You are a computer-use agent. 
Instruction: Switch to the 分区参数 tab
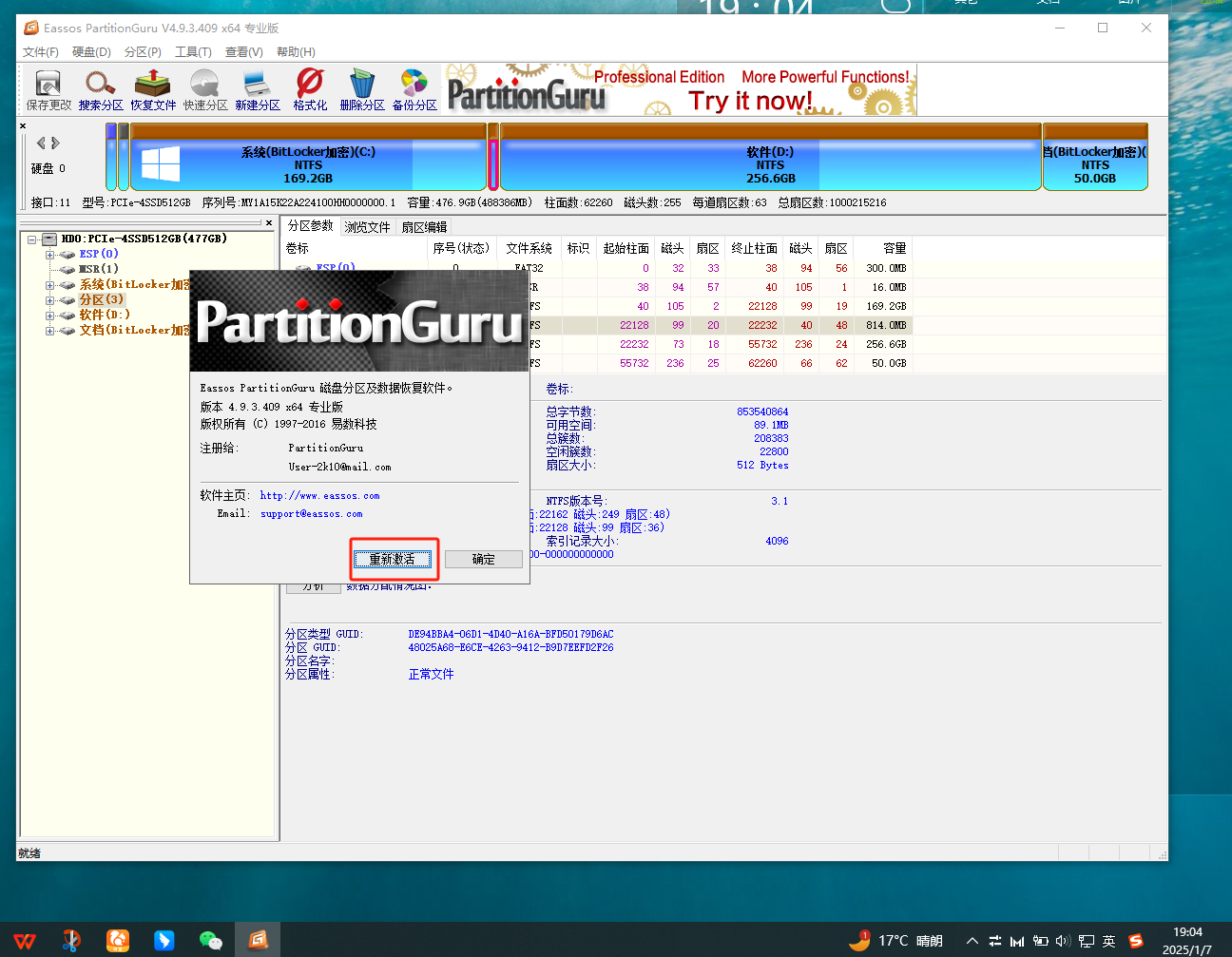310,225
